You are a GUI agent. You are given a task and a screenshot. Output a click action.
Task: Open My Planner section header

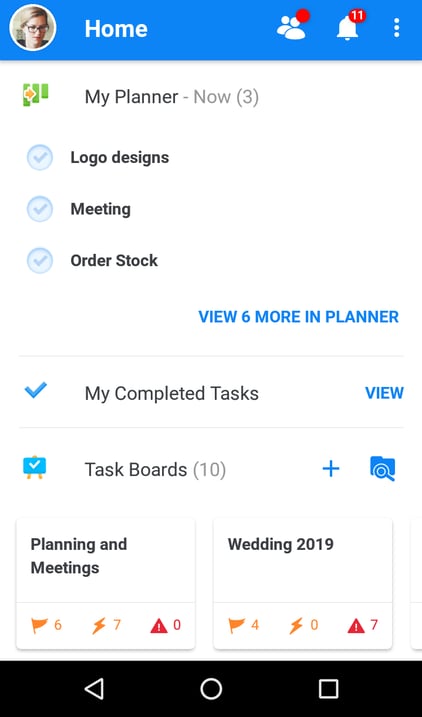(x=171, y=97)
